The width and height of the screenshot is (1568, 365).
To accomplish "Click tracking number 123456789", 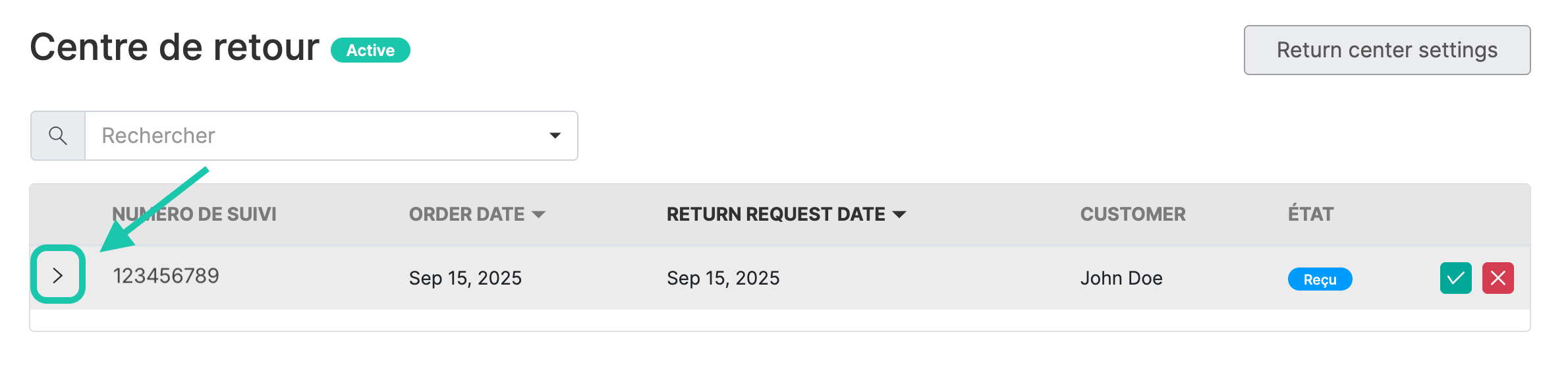I will pos(166,276).
